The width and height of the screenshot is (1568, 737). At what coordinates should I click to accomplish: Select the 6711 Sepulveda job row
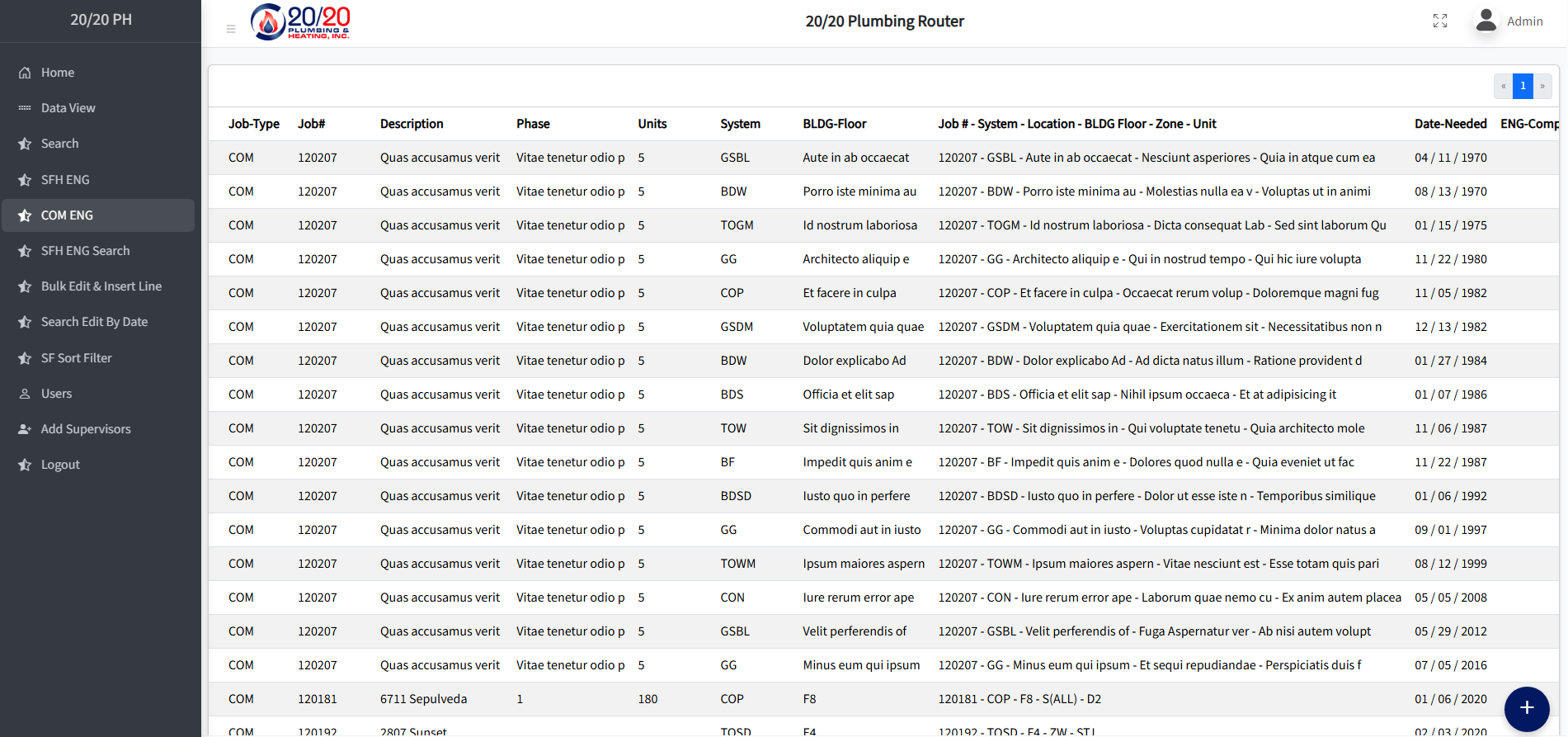tap(423, 699)
